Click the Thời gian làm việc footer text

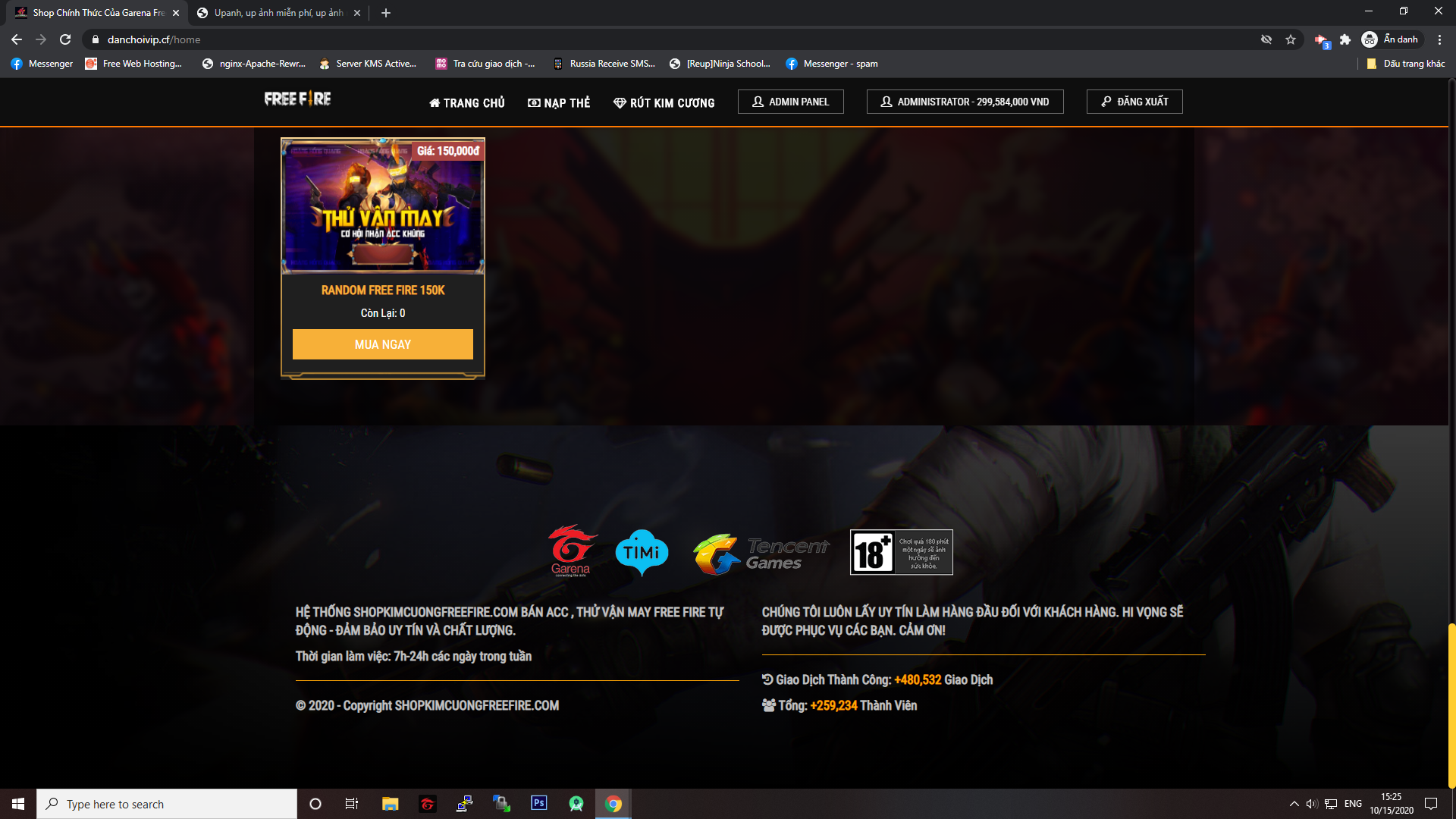coord(413,657)
